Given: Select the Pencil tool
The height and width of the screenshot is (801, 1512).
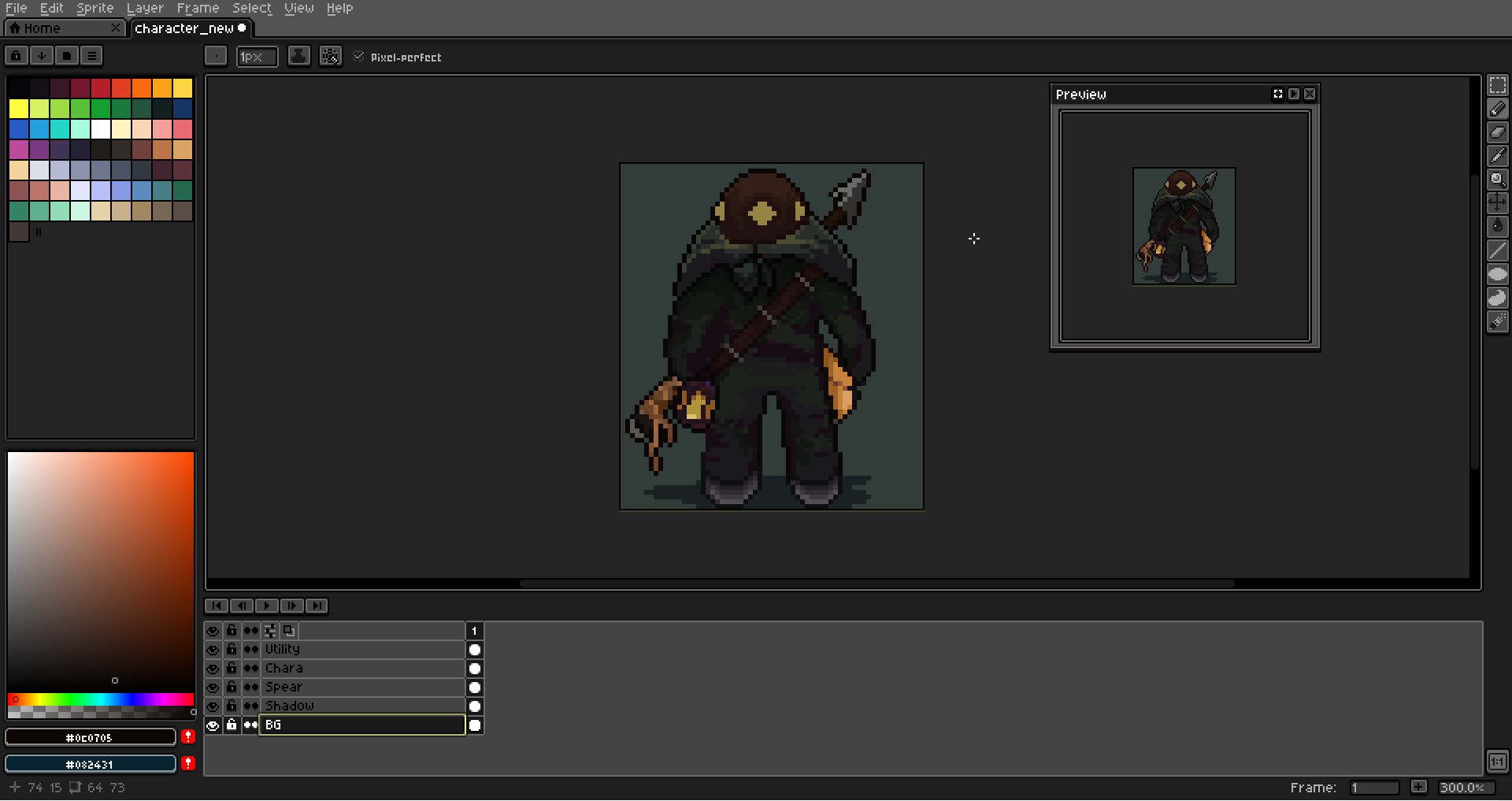Looking at the screenshot, I should point(1497,109).
